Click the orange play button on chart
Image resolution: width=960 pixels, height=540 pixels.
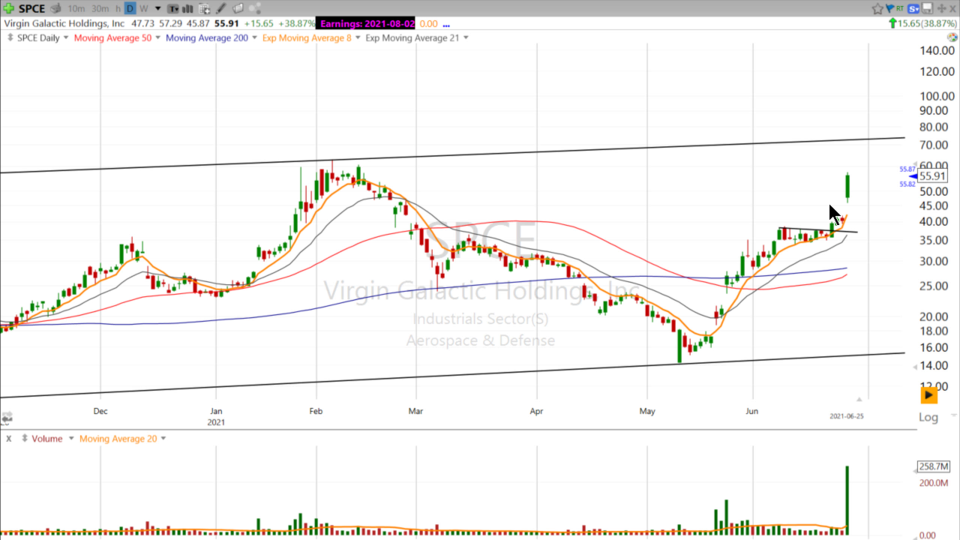coord(929,395)
